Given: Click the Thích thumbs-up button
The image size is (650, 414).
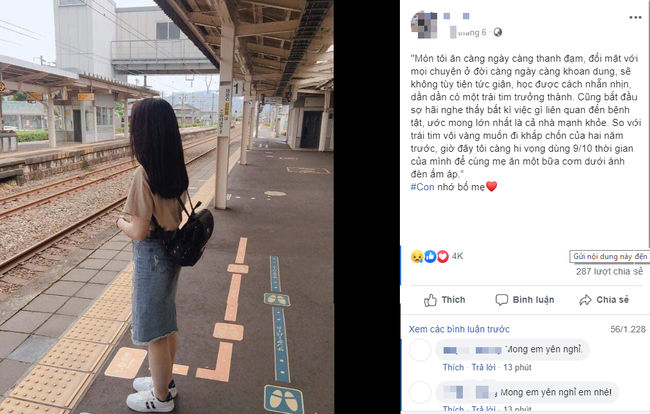Looking at the screenshot, I should (x=444, y=300).
